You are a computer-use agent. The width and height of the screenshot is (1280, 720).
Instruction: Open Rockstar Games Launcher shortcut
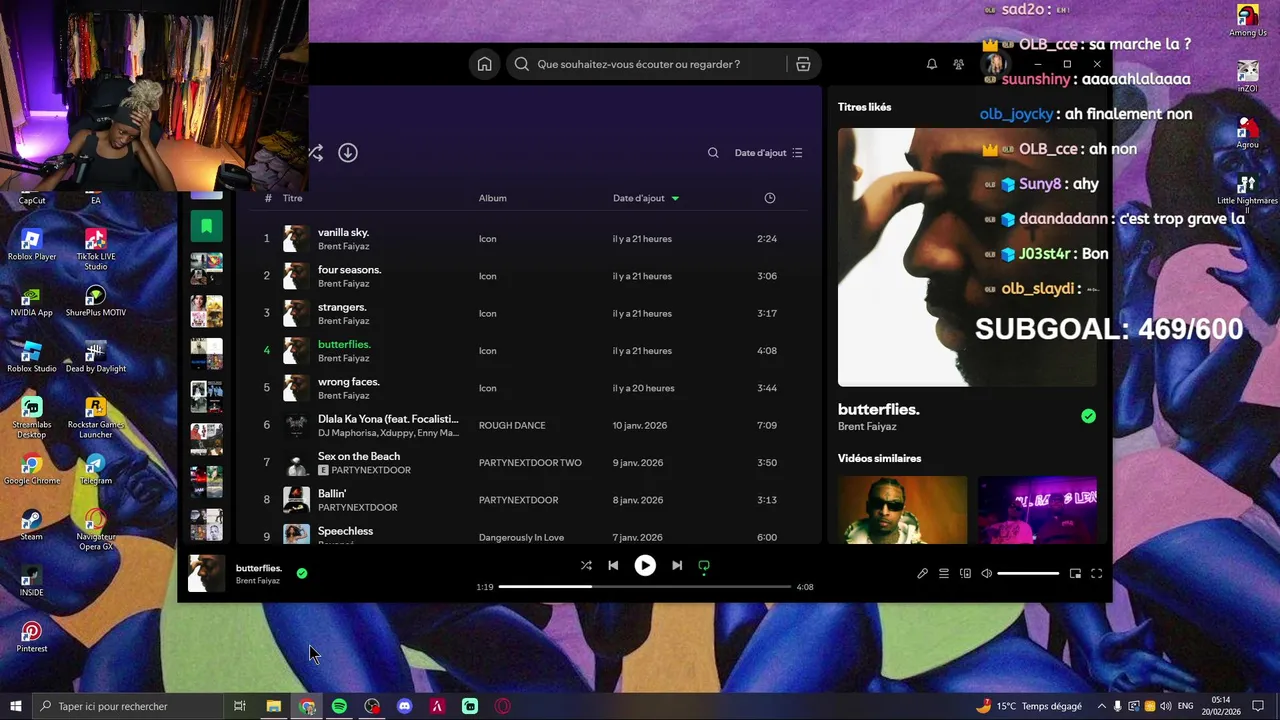[96, 417]
